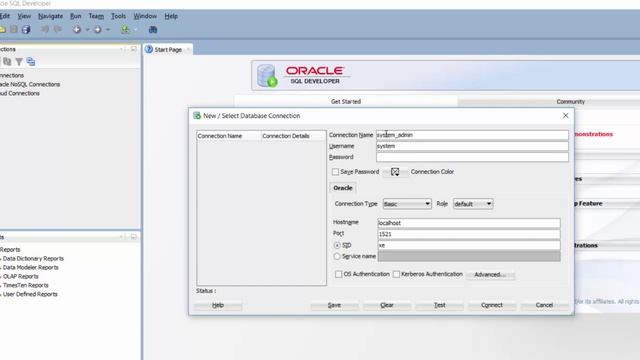Click the Save button

(x=334, y=305)
